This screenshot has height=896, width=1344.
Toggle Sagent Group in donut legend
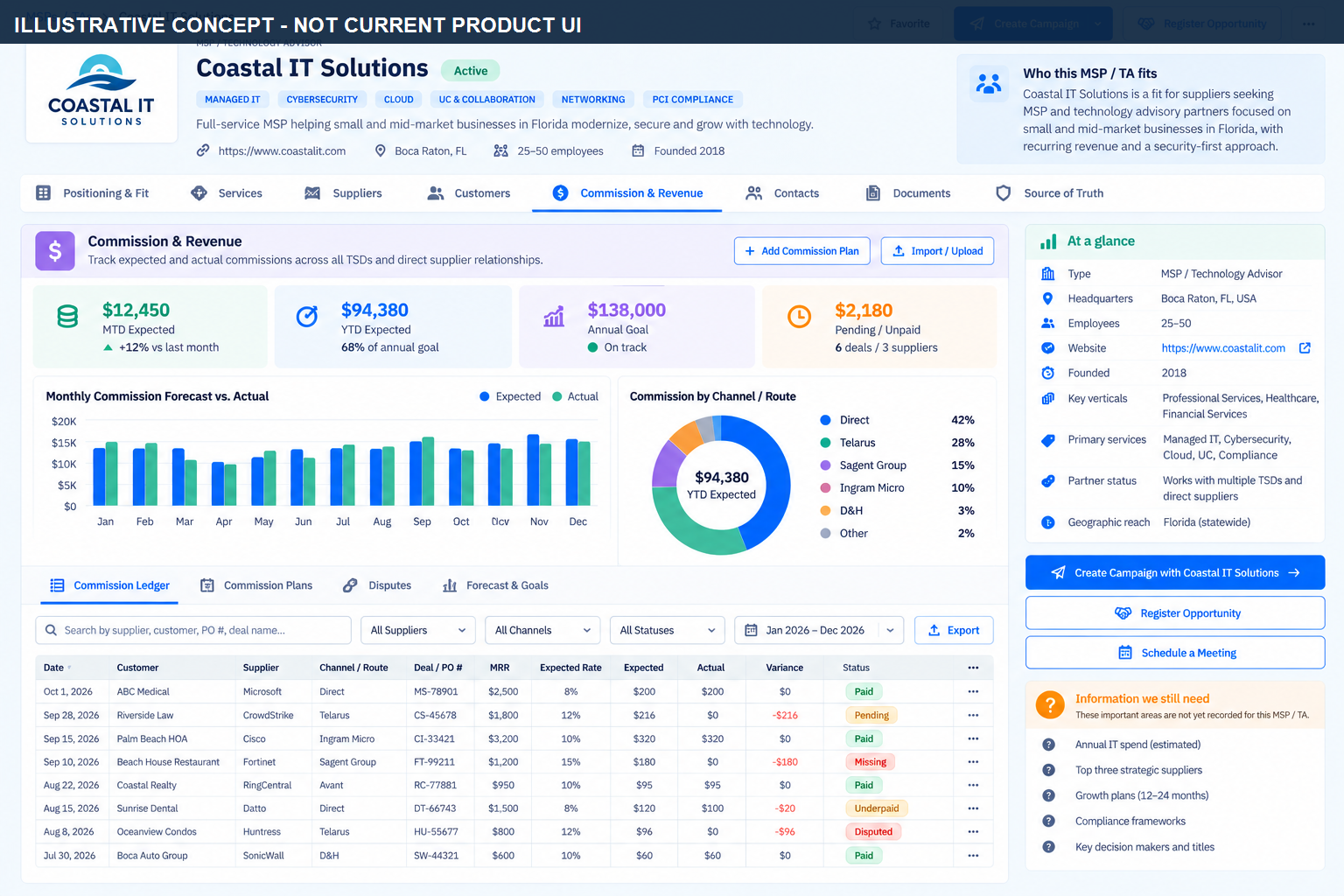863,465
